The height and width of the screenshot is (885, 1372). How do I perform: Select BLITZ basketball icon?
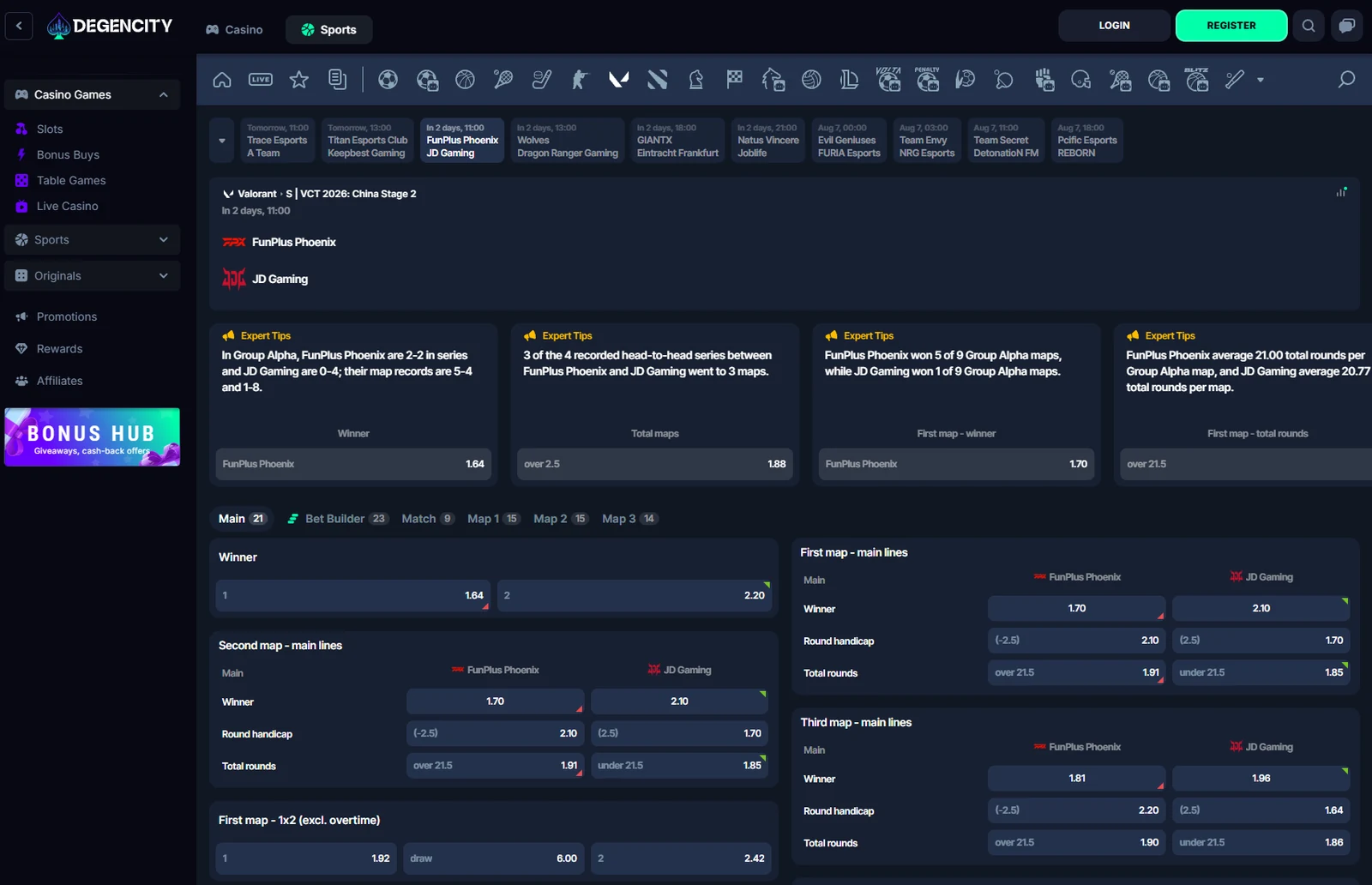(x=1197, y=79)
